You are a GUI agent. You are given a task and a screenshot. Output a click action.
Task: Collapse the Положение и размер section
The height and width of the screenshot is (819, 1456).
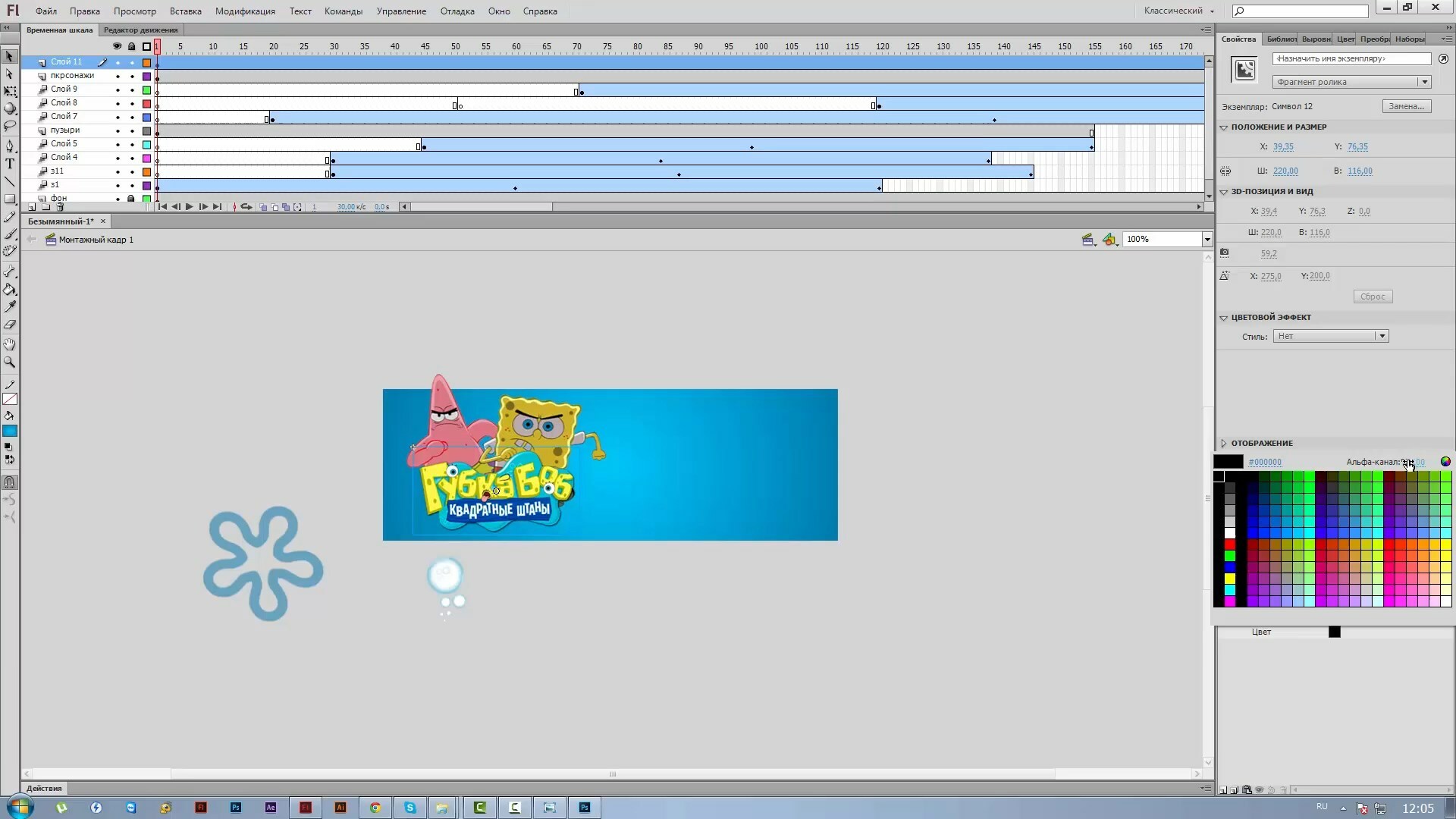tap(1223, 127)
